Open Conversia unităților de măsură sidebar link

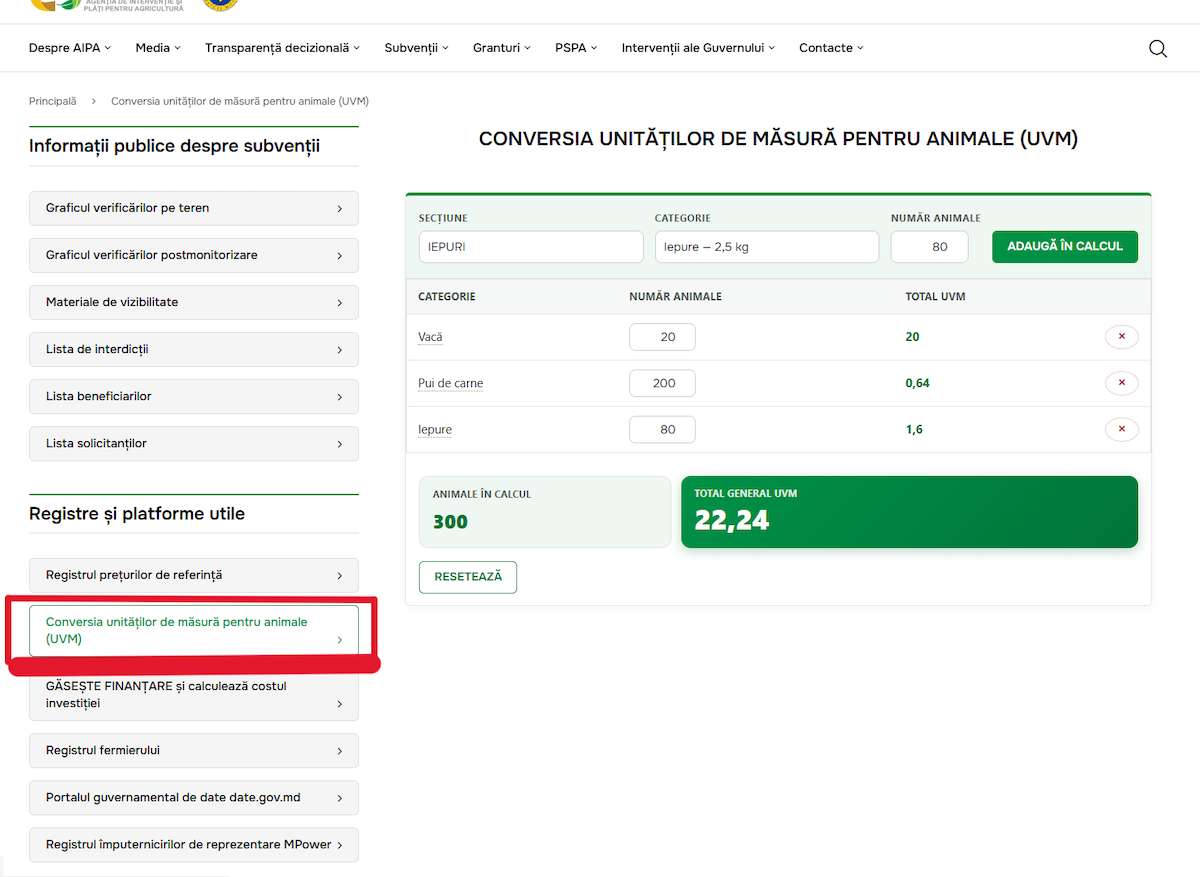click(x=194, y=630)
